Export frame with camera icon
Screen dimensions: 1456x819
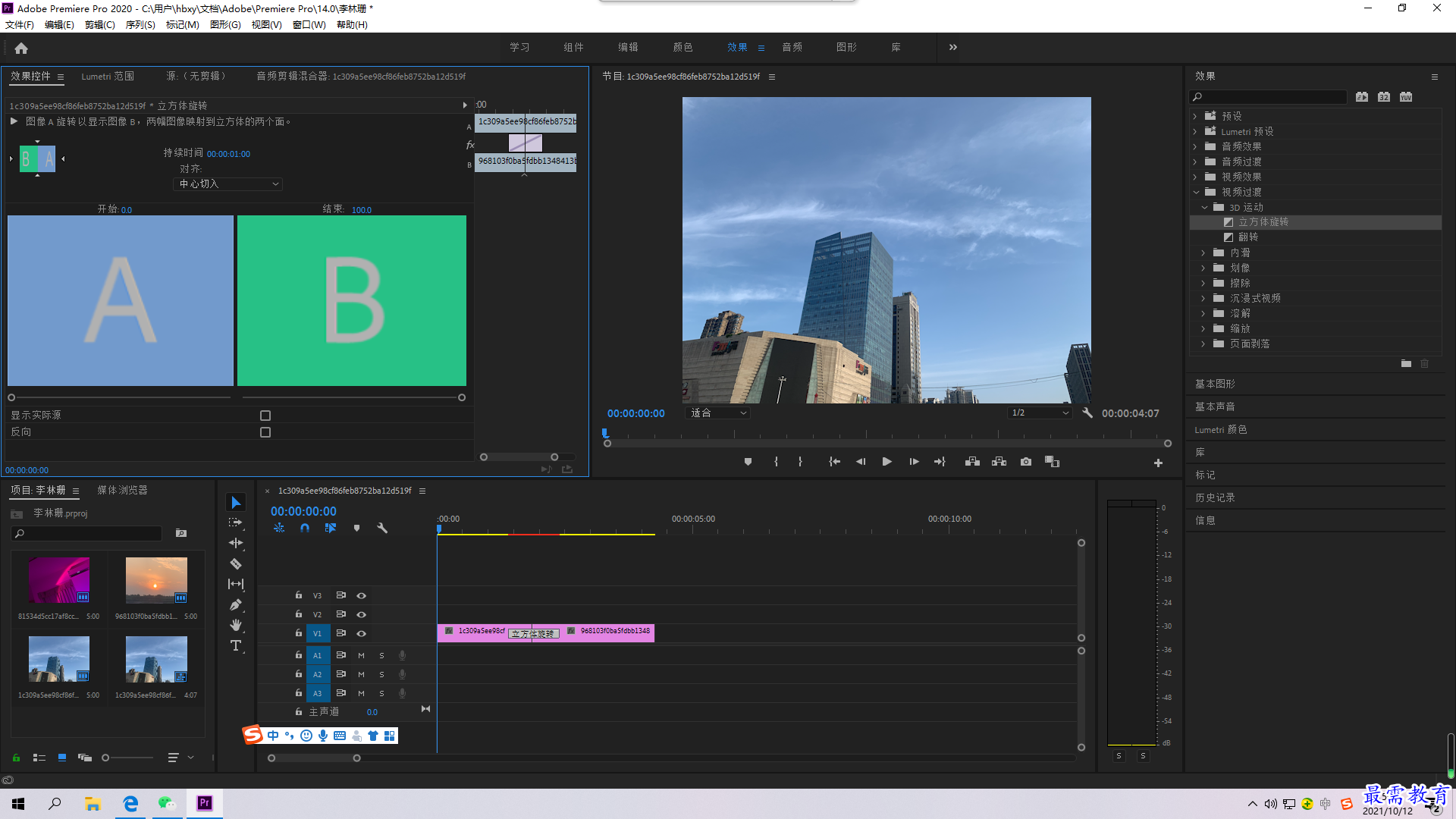click(1026, 462)
